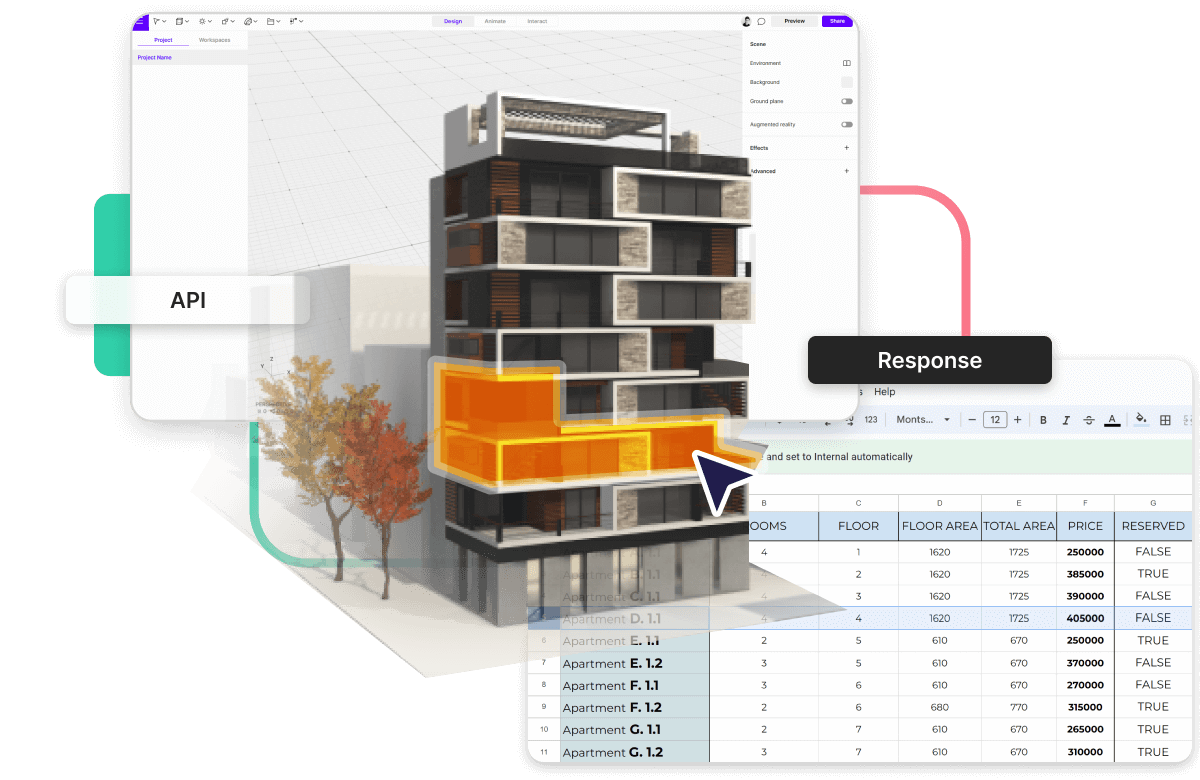Apply italic formatting in spreadsheet toolbar
This screenshot has width=1200, height=780.
[1066, 420]
